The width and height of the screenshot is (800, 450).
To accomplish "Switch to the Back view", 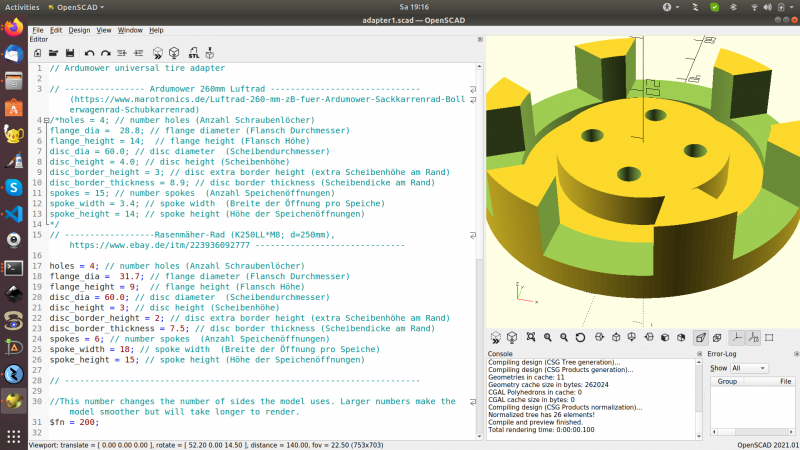I will (x=681, y=337).
